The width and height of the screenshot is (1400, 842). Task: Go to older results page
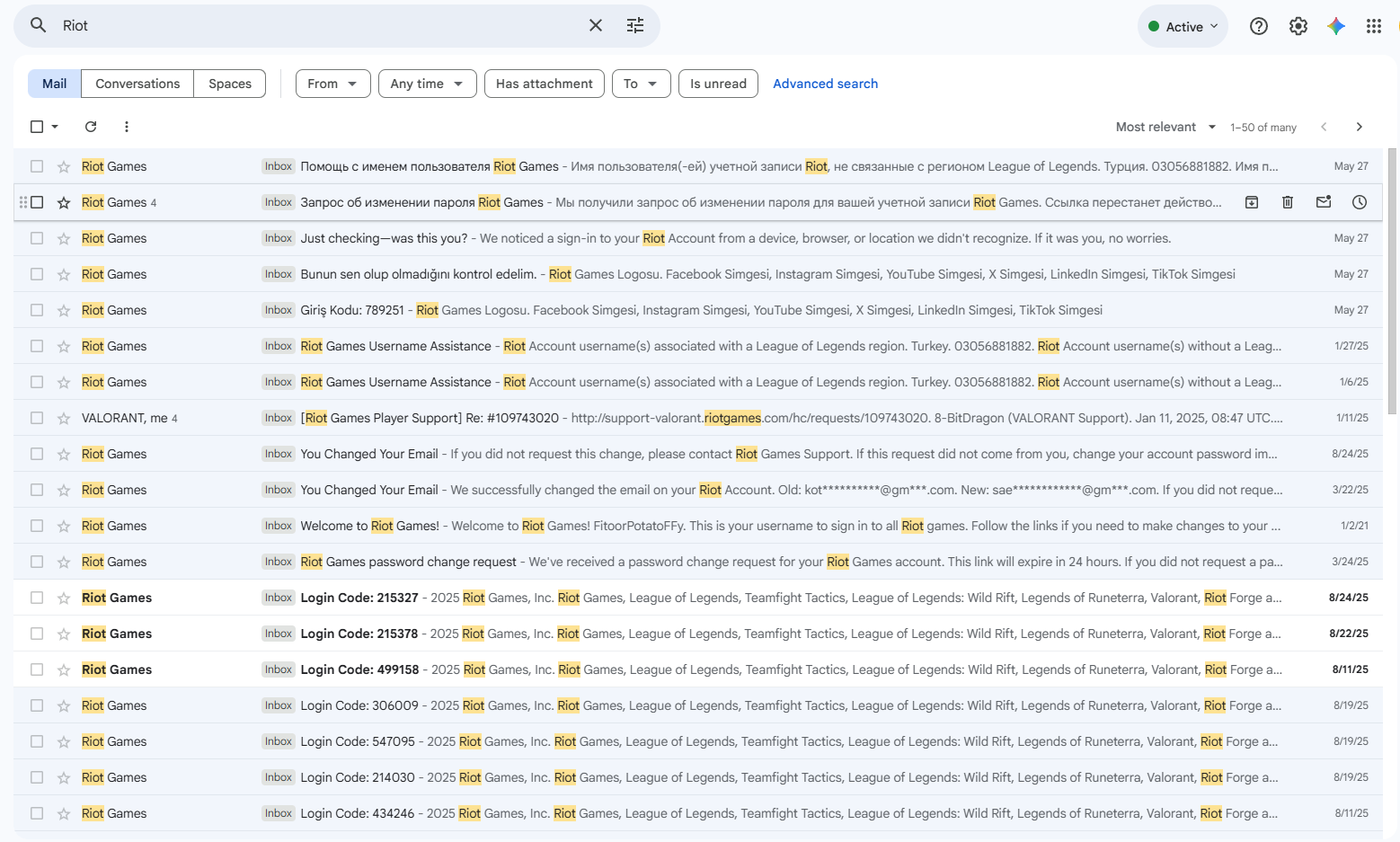1360,127
